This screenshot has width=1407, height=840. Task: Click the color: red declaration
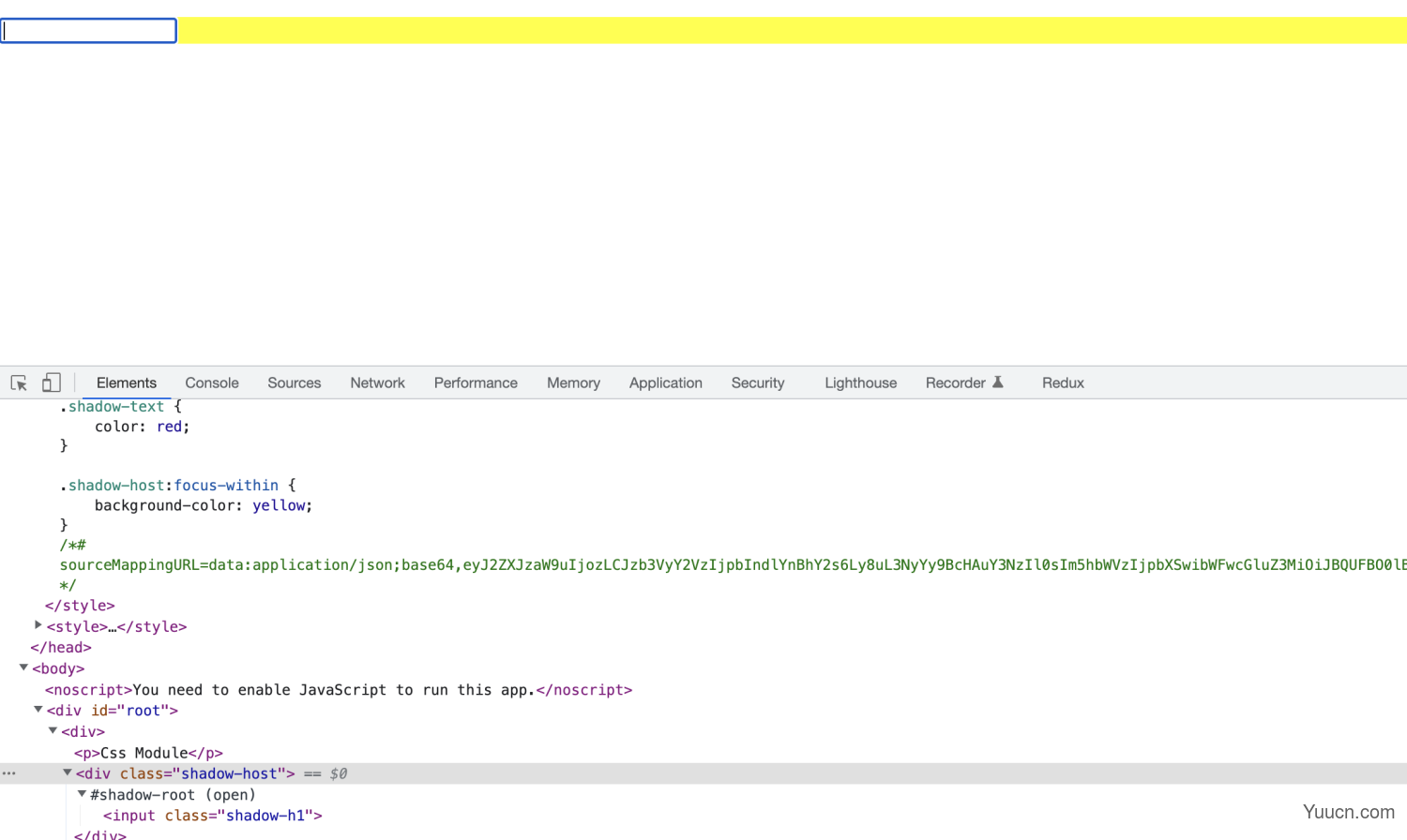pyautogui.click(x=142, y=427)
